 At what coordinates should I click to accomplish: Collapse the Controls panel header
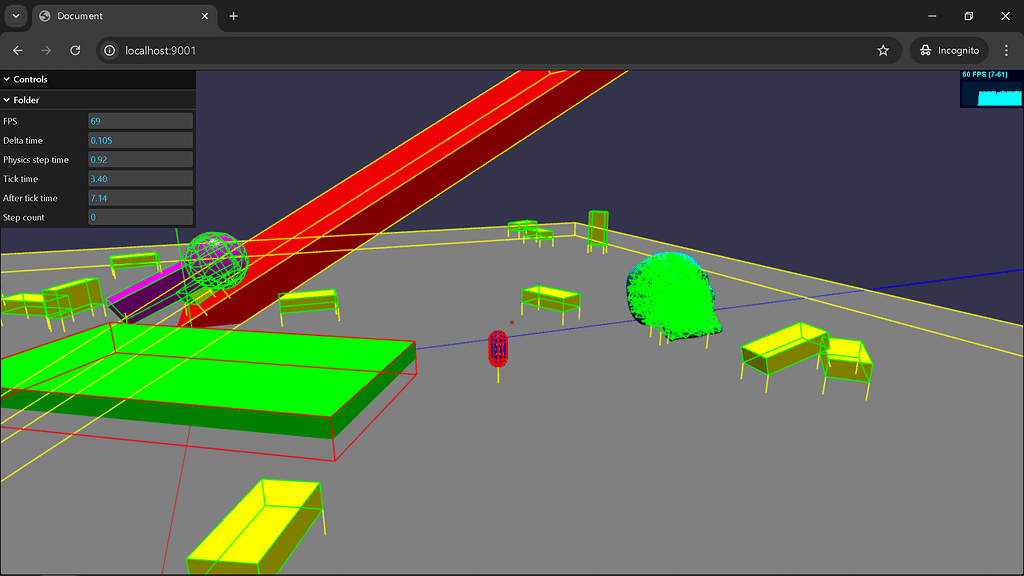click(x=30, y=79)
